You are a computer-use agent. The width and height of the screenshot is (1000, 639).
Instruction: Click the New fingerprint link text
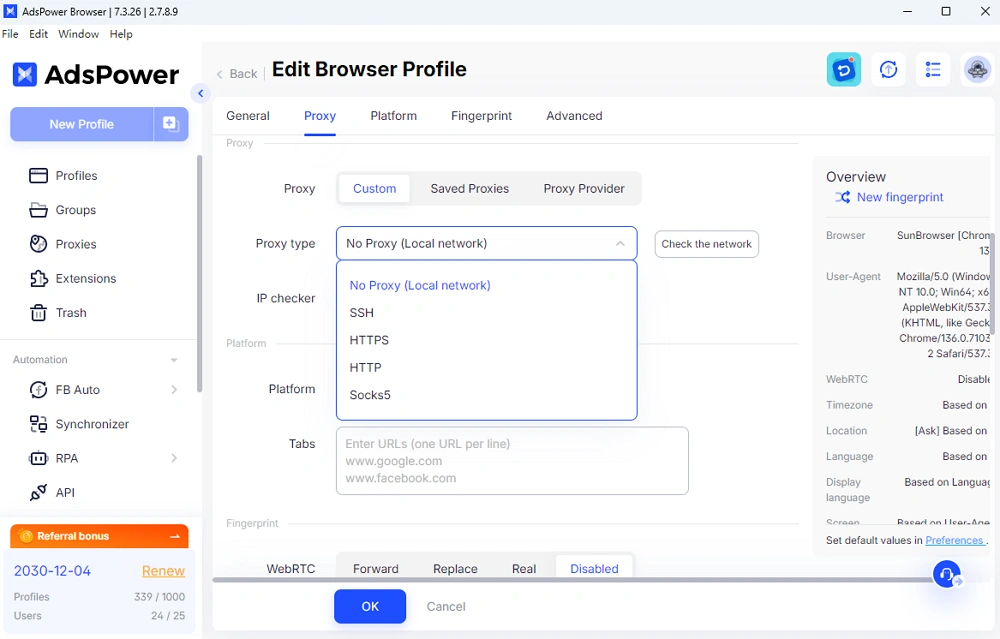[900, 197]
